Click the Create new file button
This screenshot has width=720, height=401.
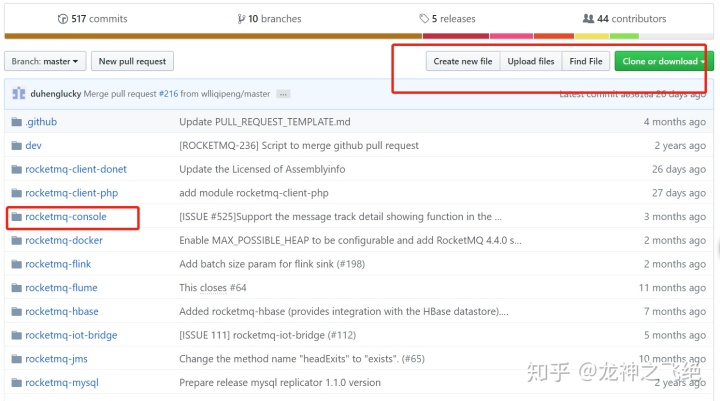pos(463,61)
